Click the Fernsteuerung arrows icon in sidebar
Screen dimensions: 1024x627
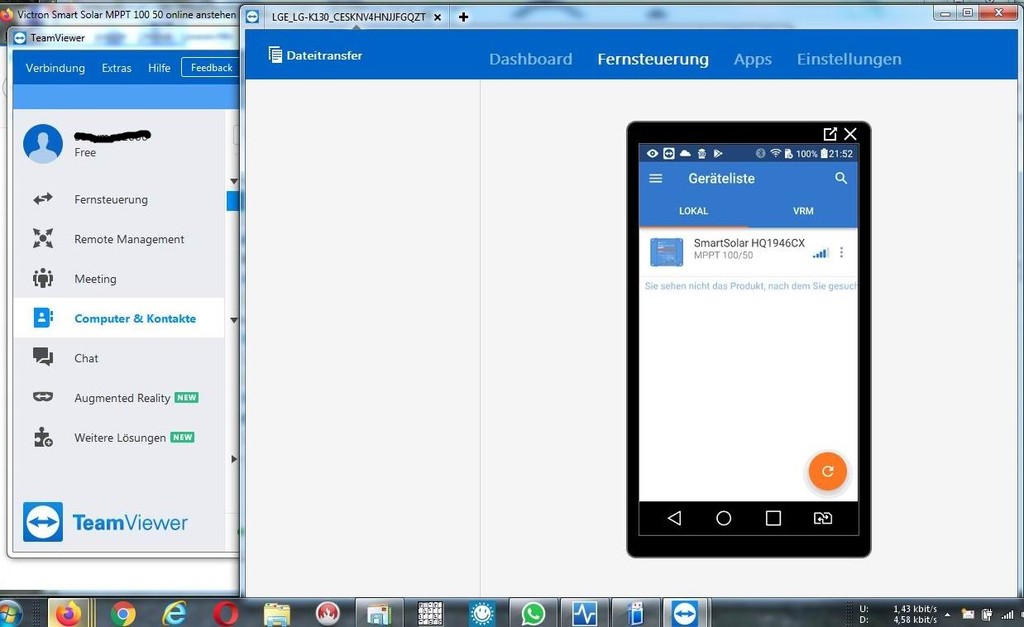[x=43, y=199]
